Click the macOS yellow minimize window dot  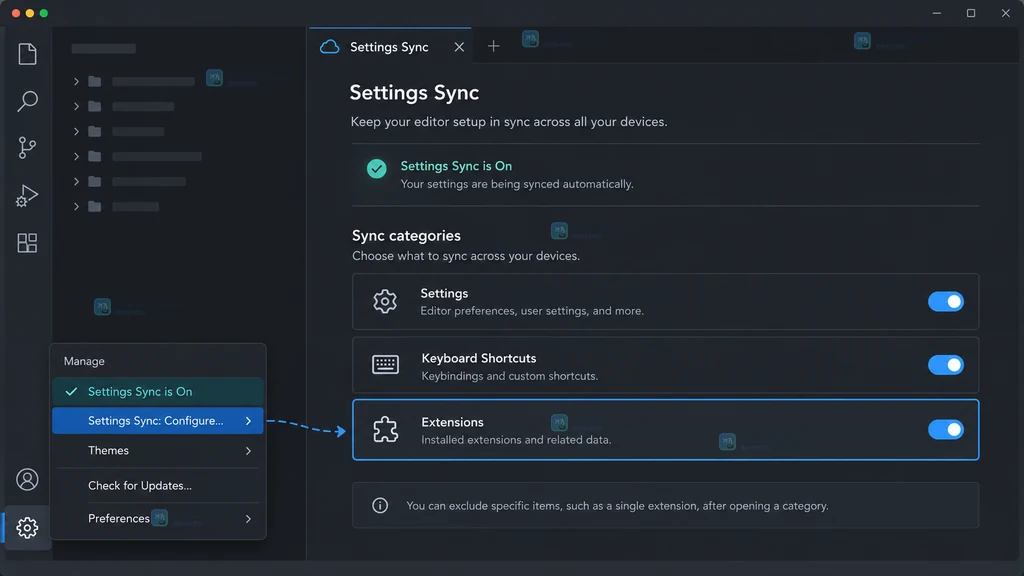[29, 13]
